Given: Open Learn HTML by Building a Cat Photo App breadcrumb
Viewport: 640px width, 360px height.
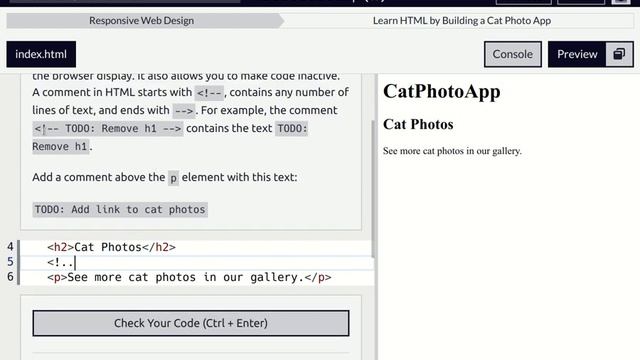Looking at the screenshot, I should coord(462,20).
